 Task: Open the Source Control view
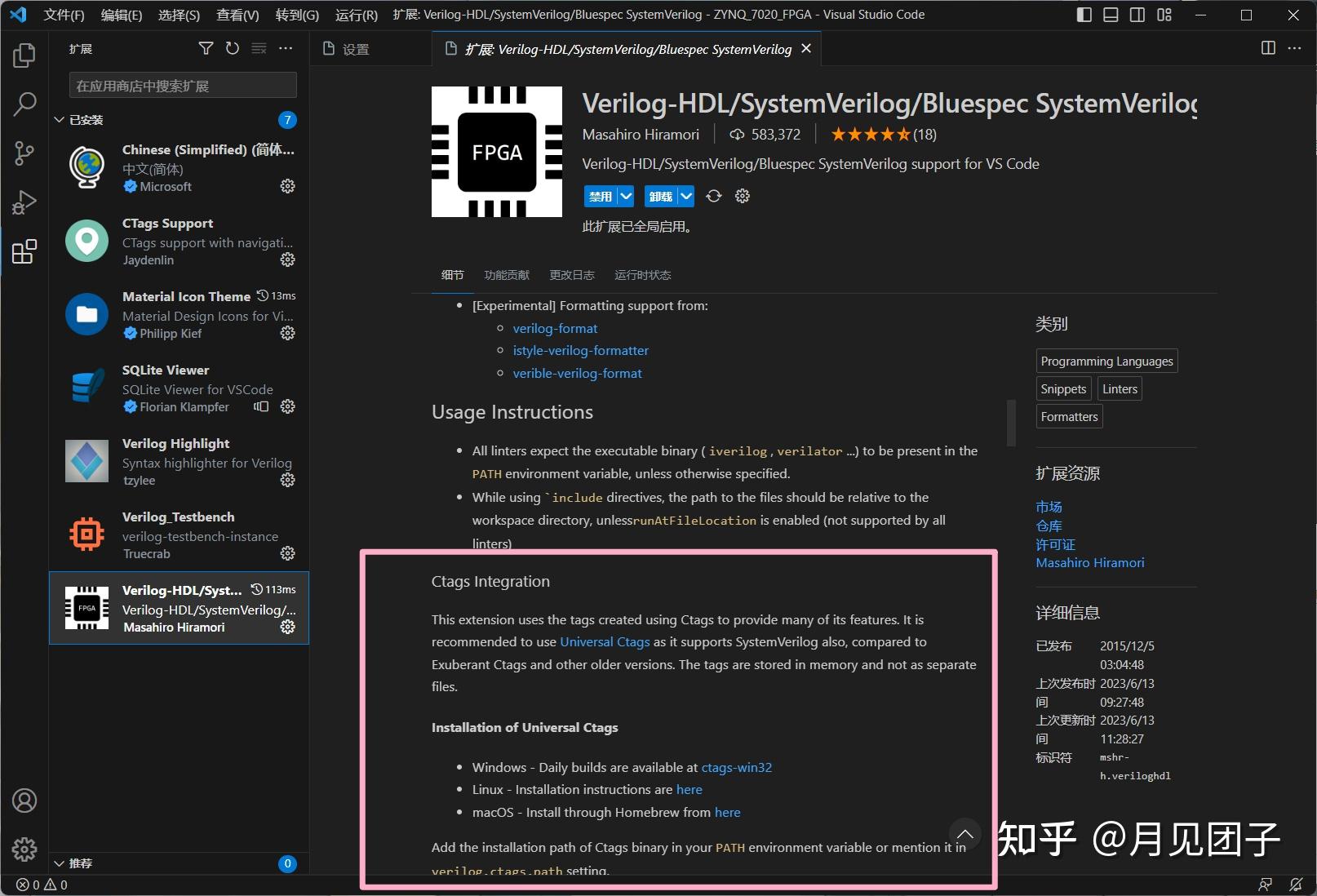click(x=24, y=153)
